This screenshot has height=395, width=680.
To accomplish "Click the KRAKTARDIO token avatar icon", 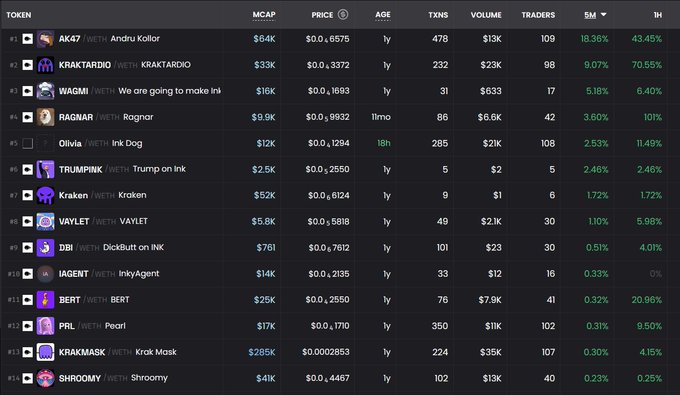I will (x=46, y=65).
